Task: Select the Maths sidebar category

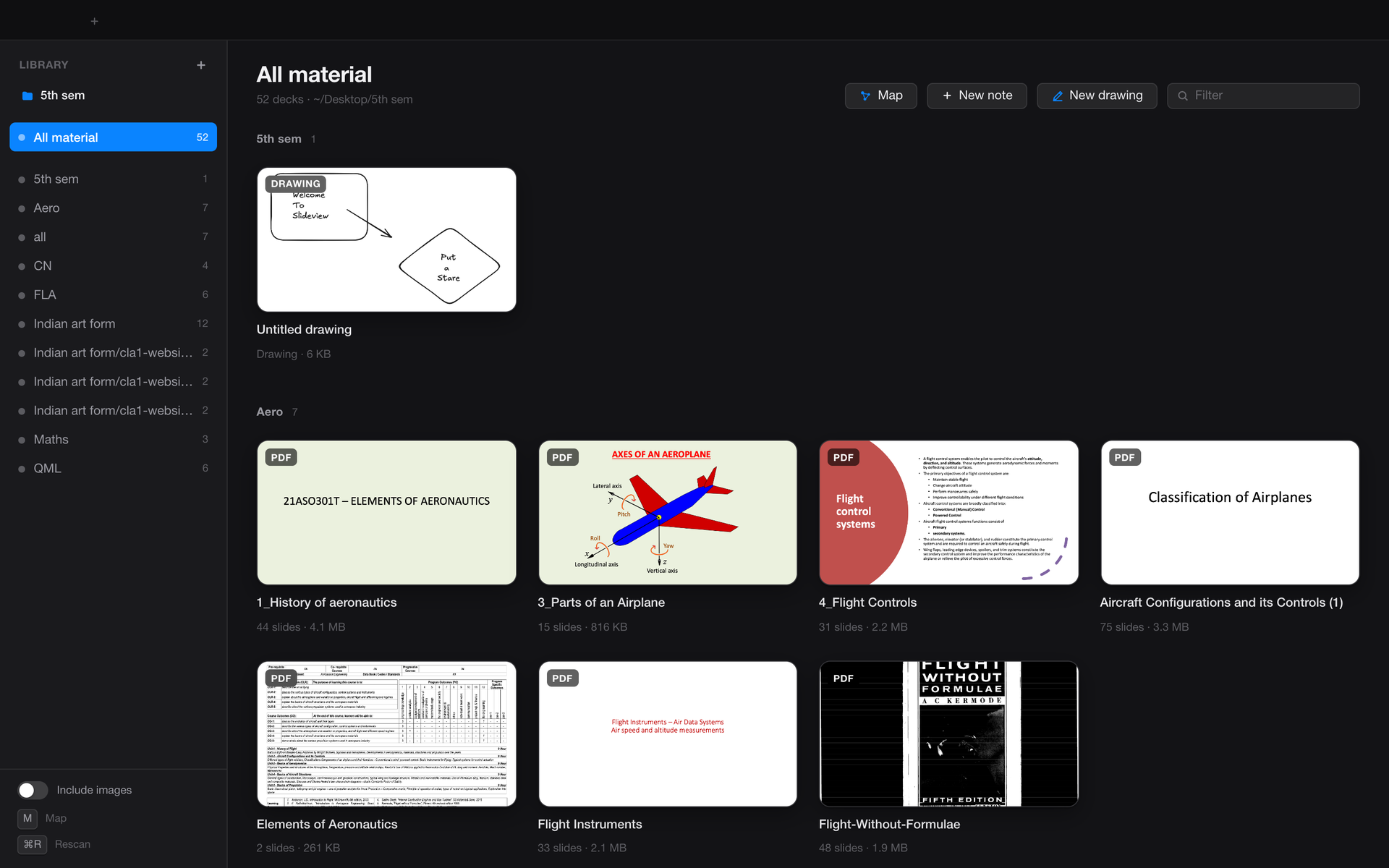Action: point(113,439)
